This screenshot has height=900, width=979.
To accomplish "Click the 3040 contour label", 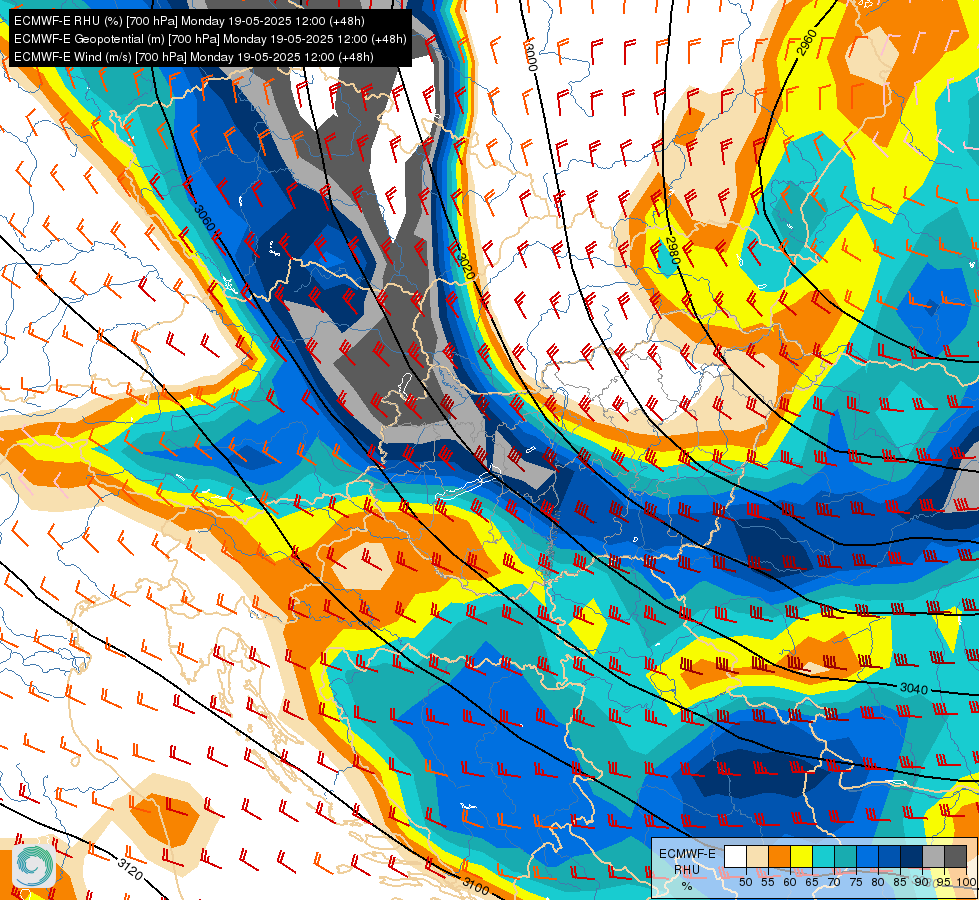I will coord(914,688).
